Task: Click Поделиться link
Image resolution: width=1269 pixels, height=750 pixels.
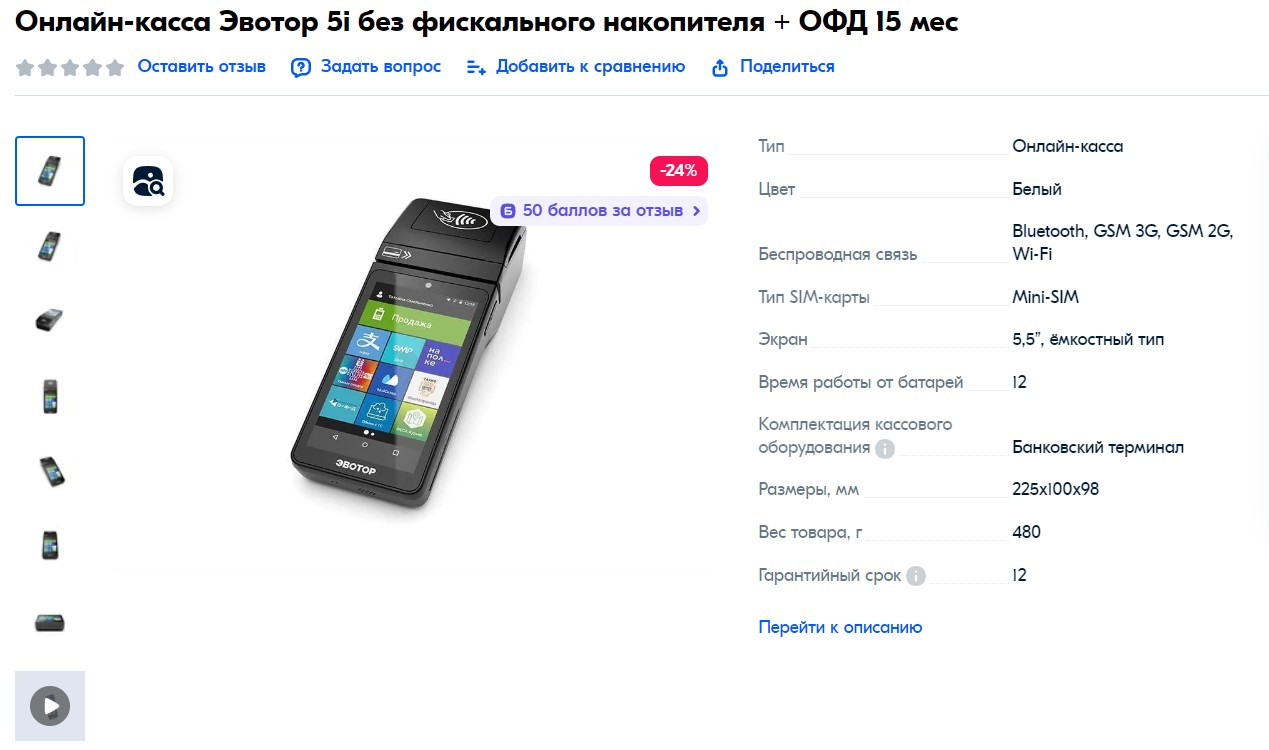Action: (x=787, y=66)
